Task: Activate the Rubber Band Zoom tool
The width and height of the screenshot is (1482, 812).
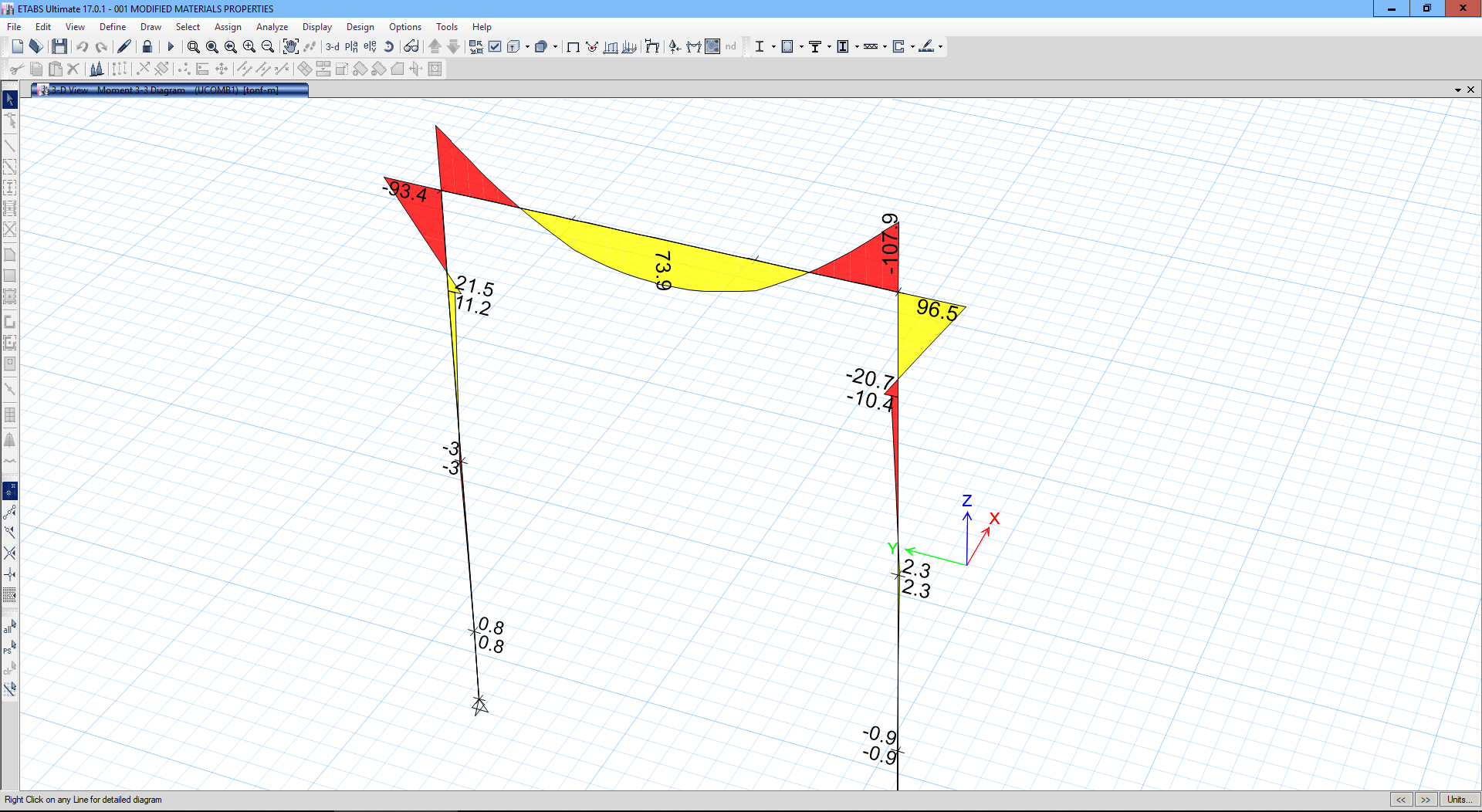Action: click(x=193, y=46)
